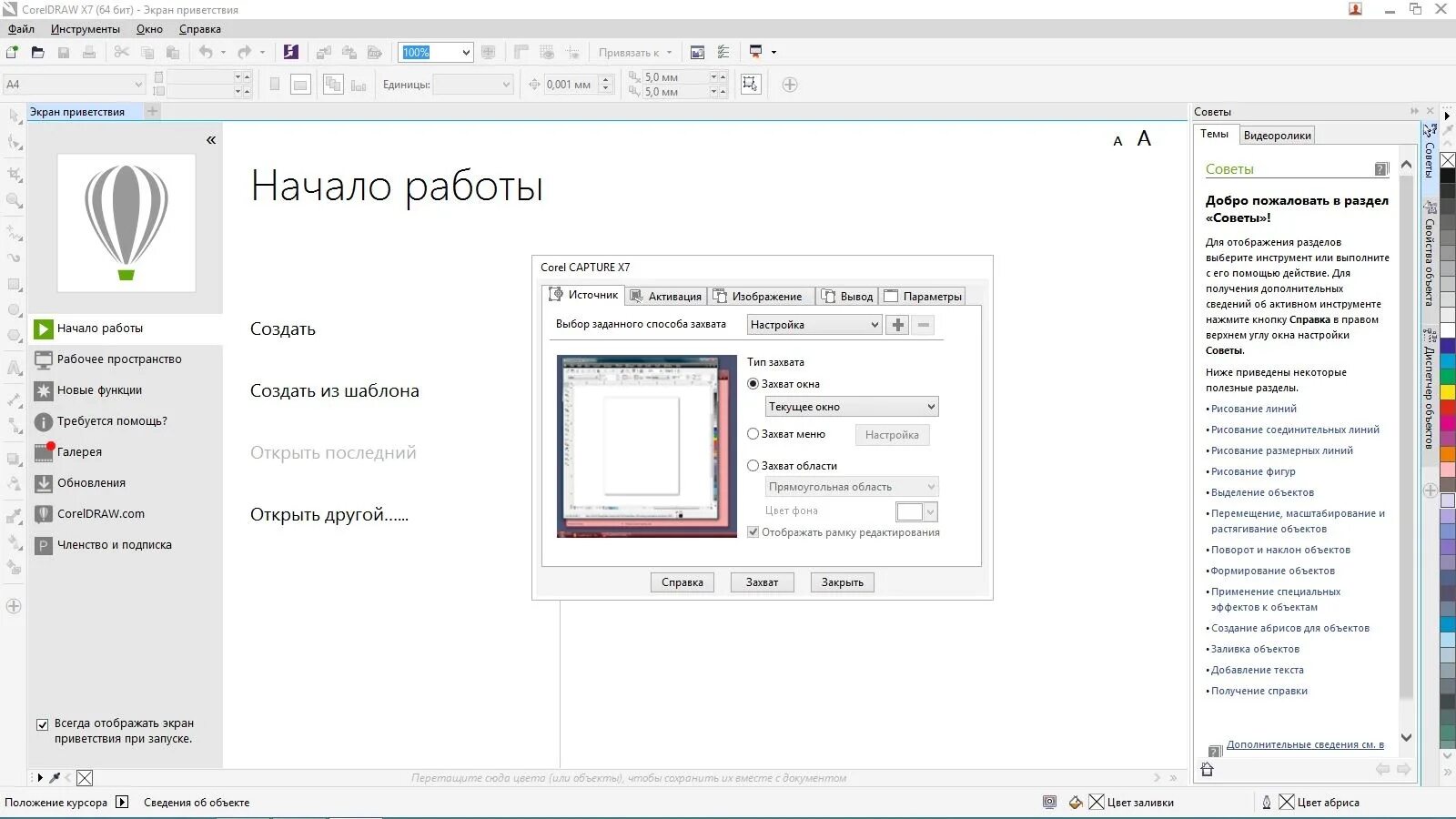Switch to the Видеоролики tab
Screen dimensions: 1456x819
1277,136
